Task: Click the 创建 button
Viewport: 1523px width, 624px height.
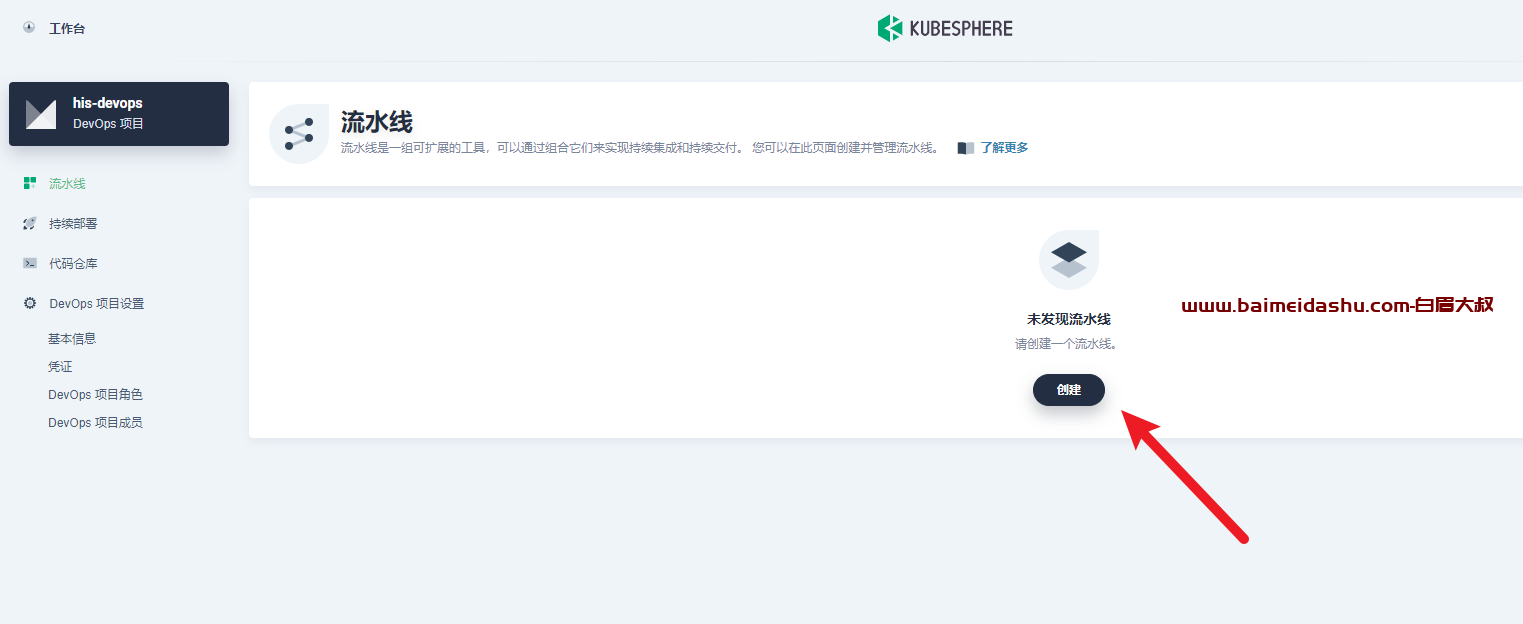Action: pyautogui.click(x=1069, y=390)
